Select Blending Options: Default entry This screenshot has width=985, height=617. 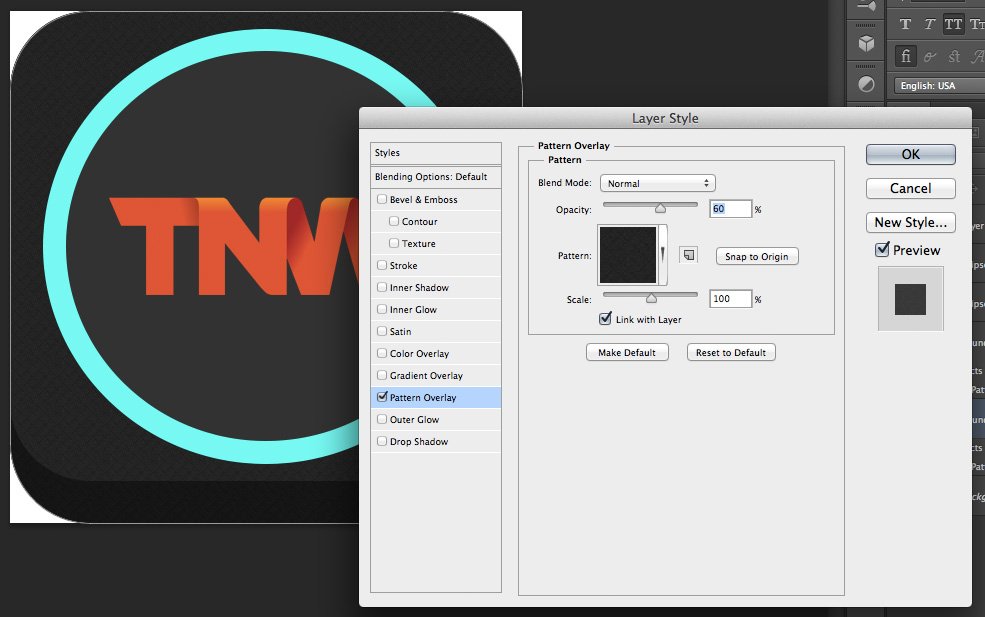(x=436, y=177)
